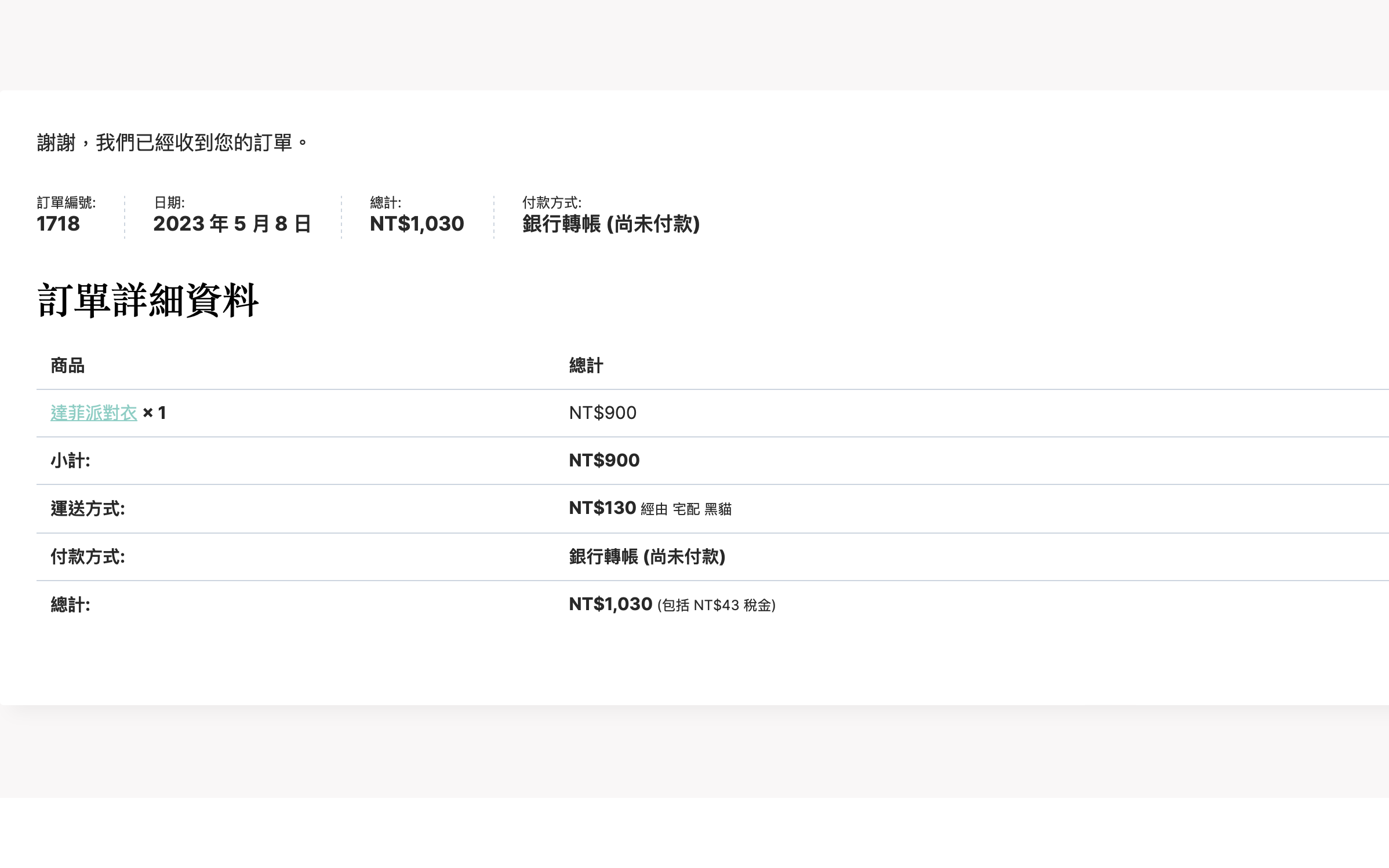
Task: Click the 商品 column header
Action: [x=67, y=366]
